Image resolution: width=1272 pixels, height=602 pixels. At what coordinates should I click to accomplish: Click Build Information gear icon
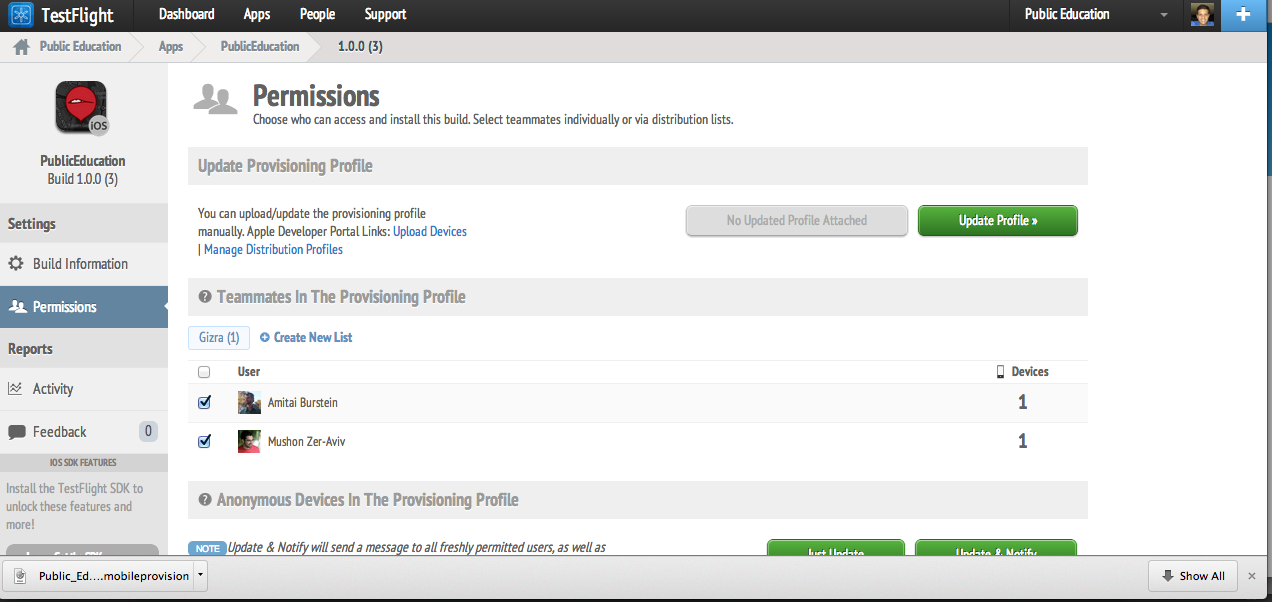(x=16, y=264)
